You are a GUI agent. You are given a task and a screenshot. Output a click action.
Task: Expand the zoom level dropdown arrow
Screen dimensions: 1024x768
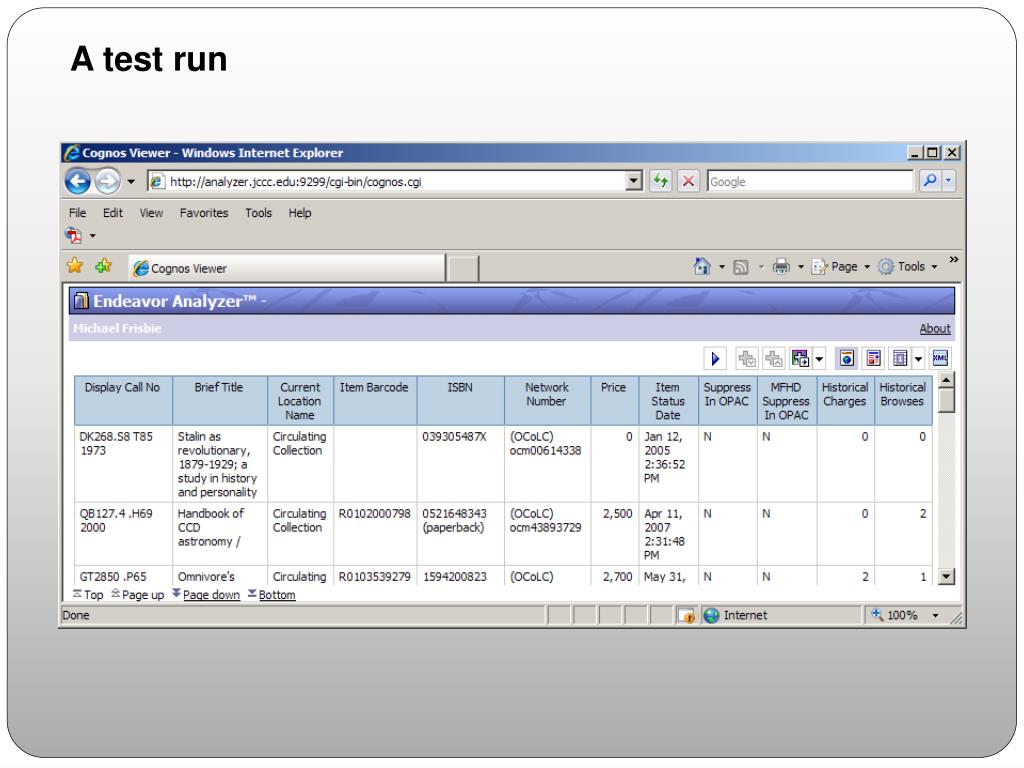coord(935,616)
